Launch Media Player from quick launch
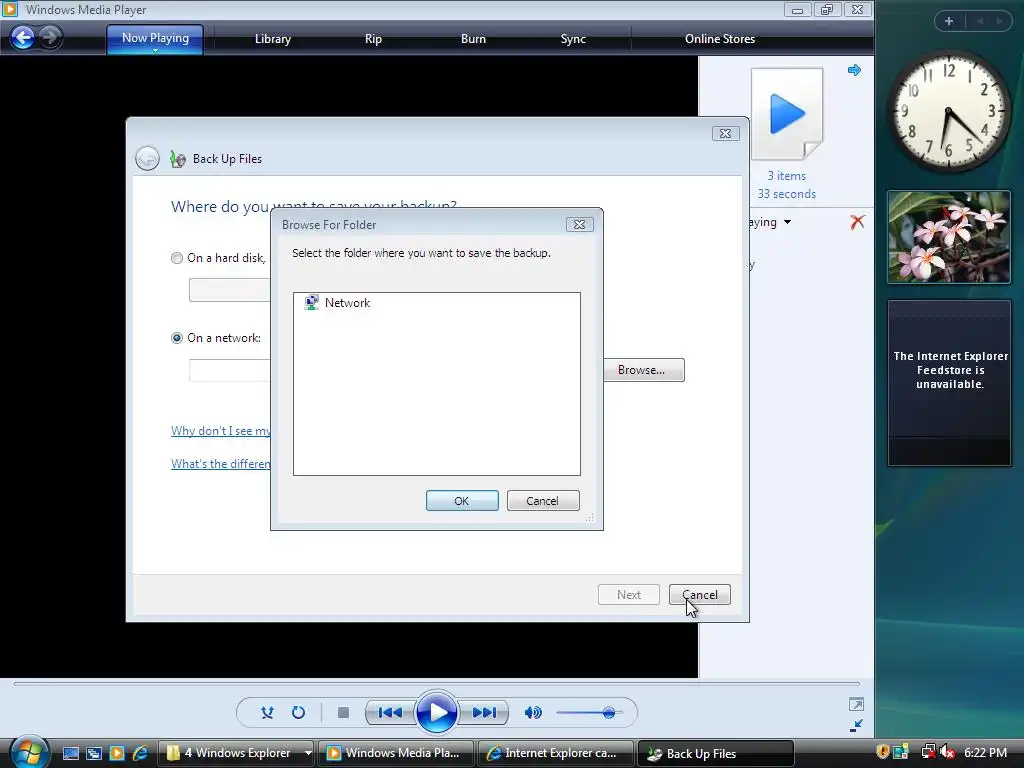The height and width of the screenshot is (768, 1024). point(117,754)
